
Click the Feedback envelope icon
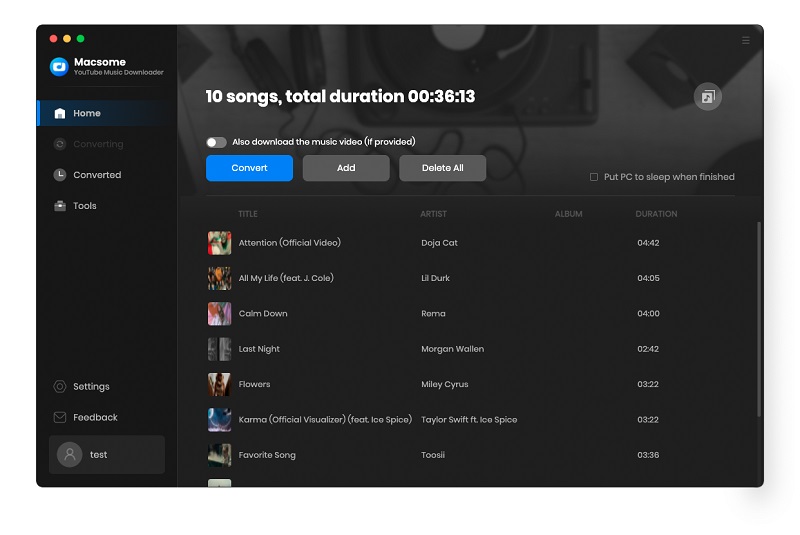point(60,418)
